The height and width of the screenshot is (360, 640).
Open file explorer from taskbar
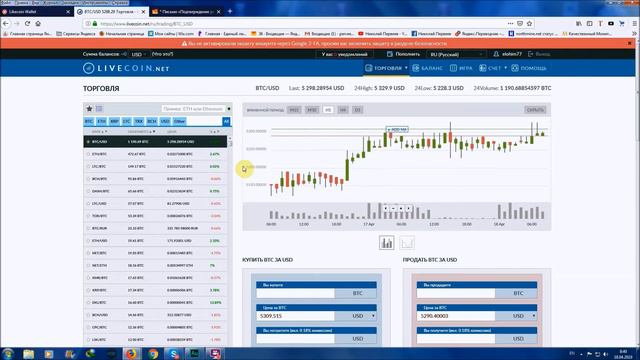click(29, 353)
